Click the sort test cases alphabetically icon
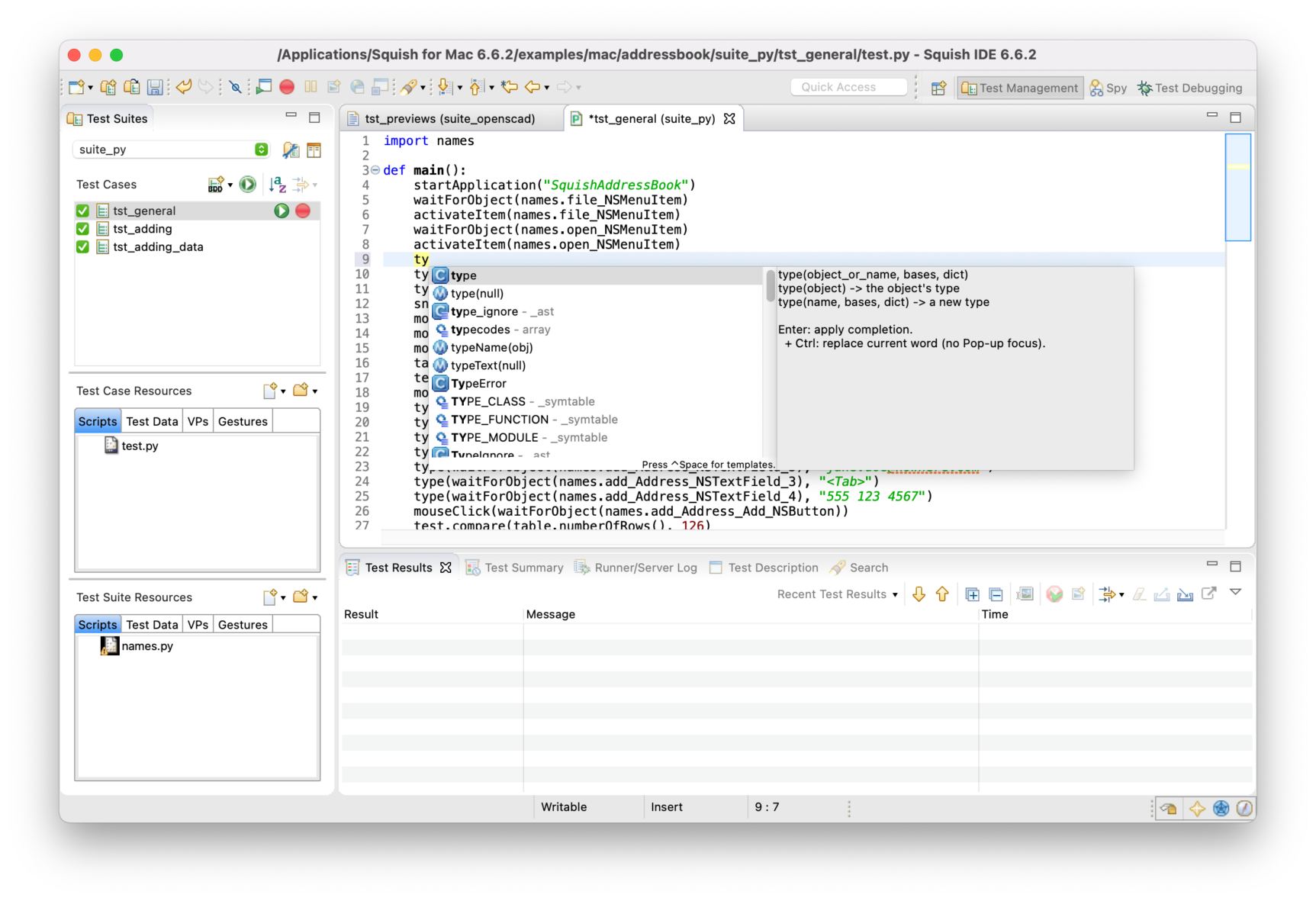The width and height of the screenshot is (1316, 901). [277, 185]
